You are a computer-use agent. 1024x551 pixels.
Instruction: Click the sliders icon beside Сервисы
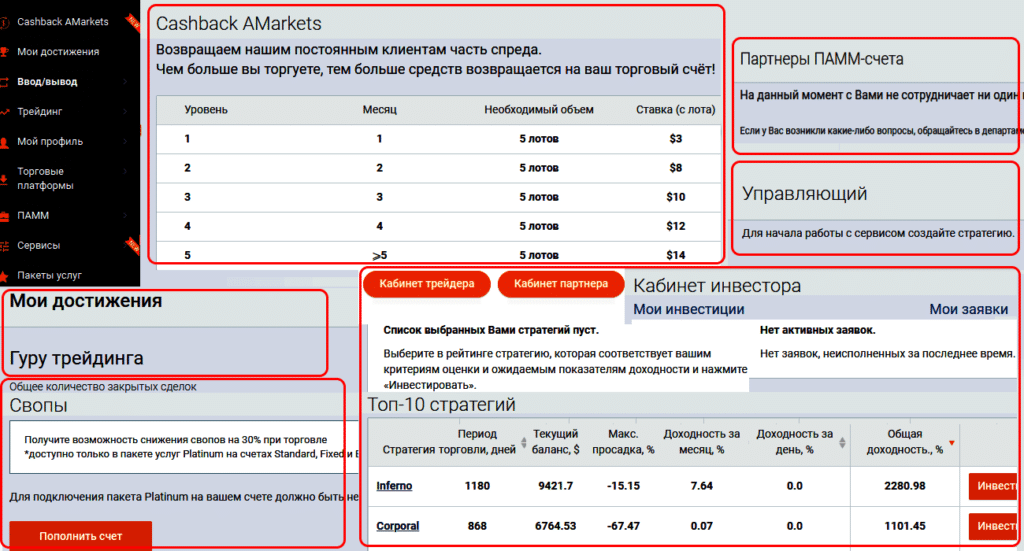4,245
